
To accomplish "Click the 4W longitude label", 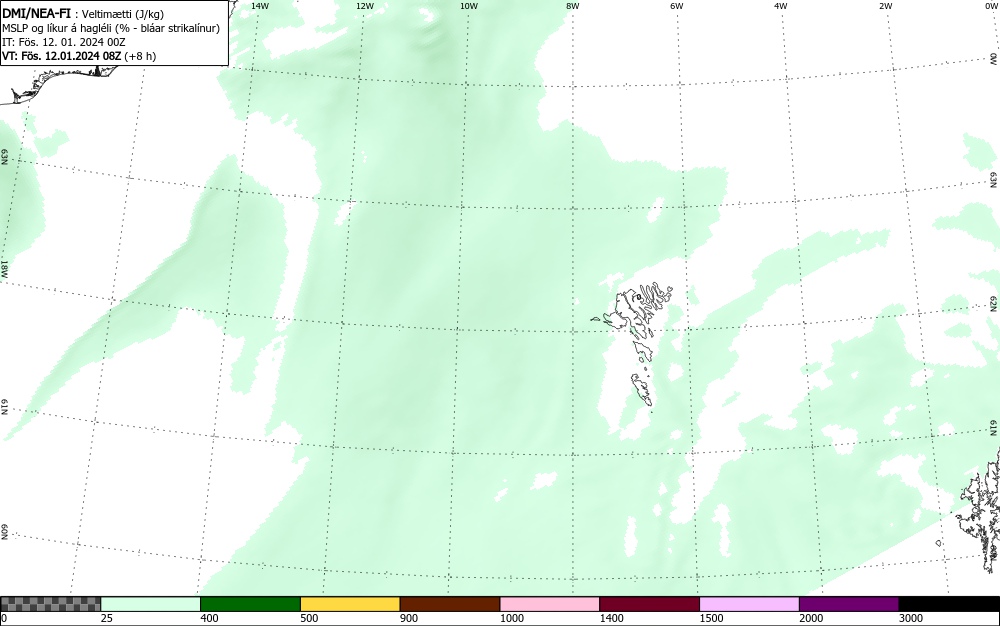I will pyautogui.click(x=781, y=6).
